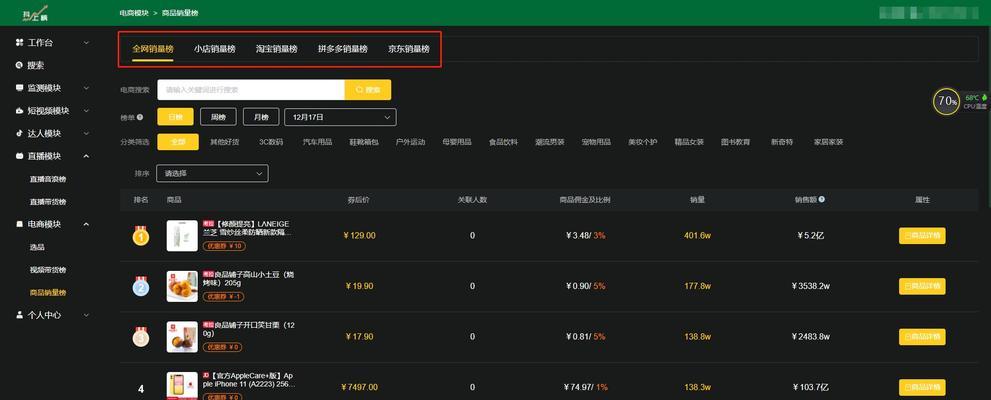Image resolution: width=991 pixels, height=400 pixels.
Task: Filter by 户外运动 category
Action: coord(410,142)
